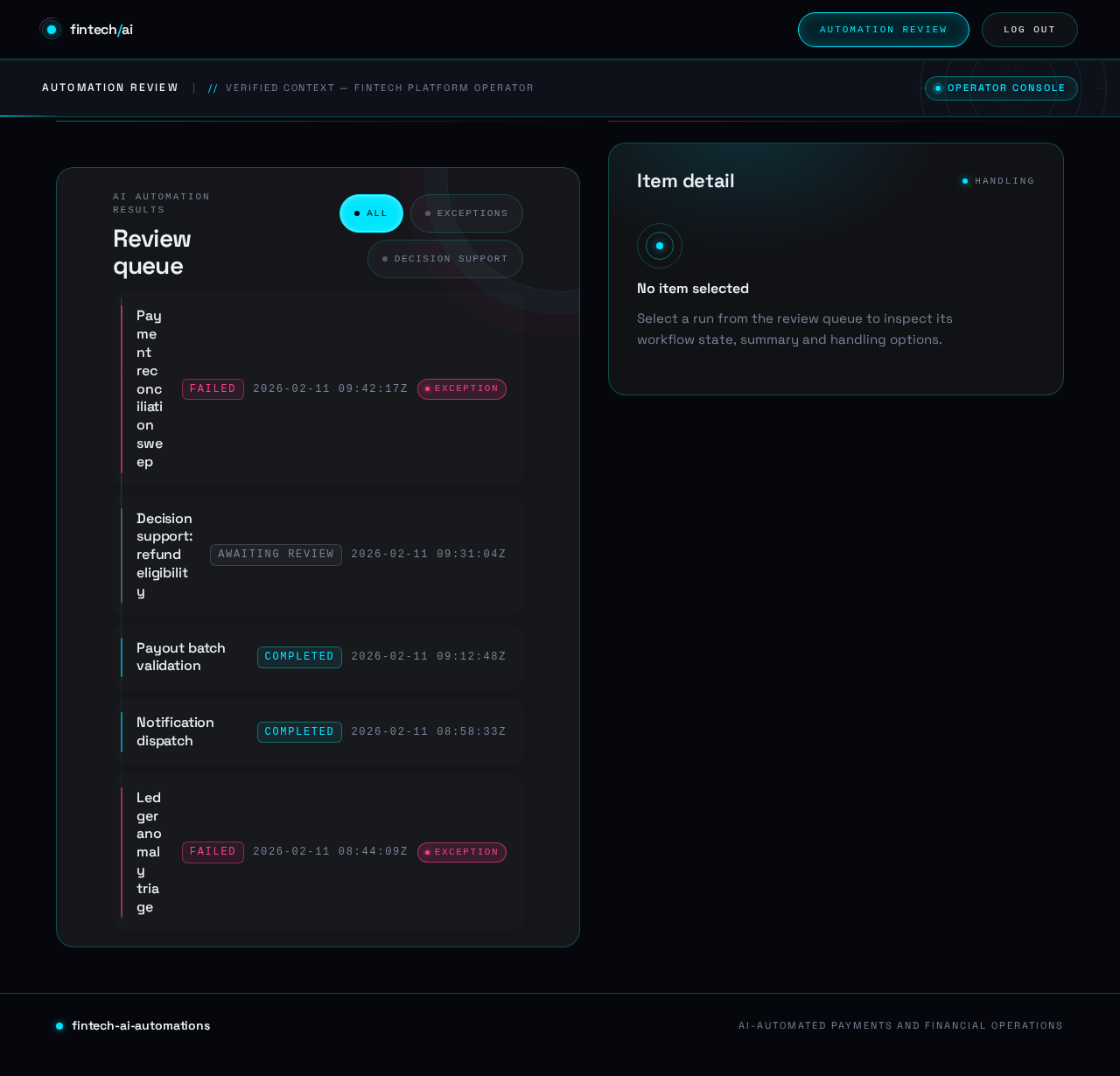Click the Handling status indicator
This screenshot has width=1120, height=1076.
[x=998, y=181]
